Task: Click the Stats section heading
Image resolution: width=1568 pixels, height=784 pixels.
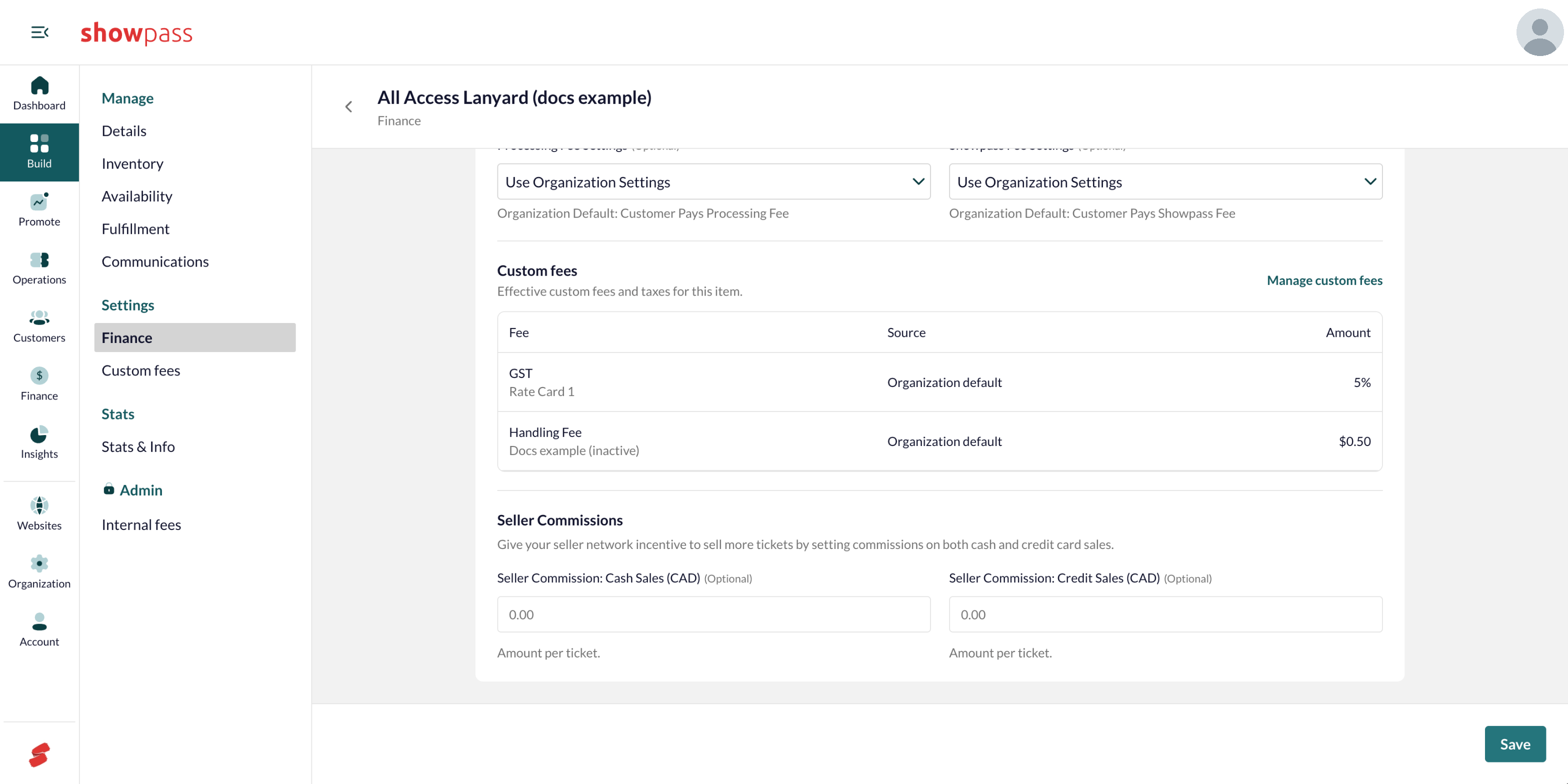Action: [118, 414]
